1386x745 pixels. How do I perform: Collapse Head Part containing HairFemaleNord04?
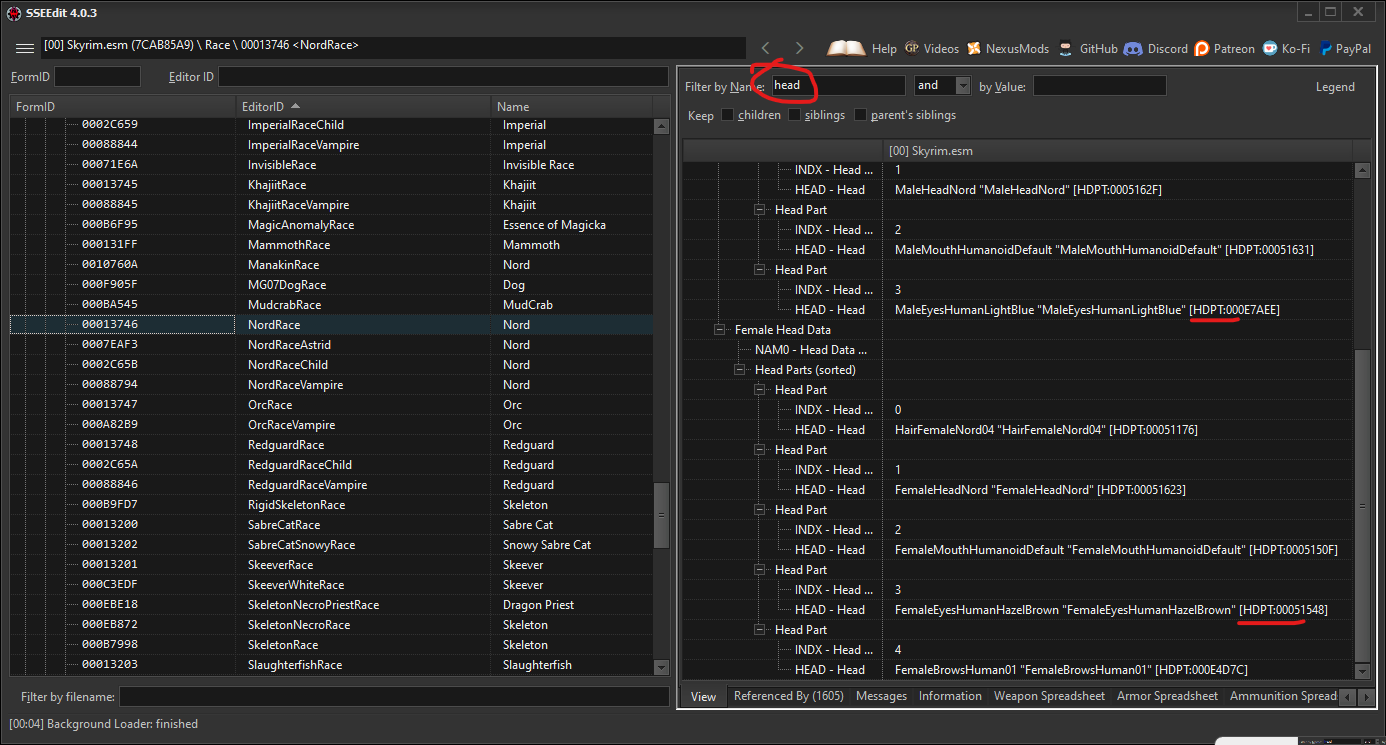(760, 389)
